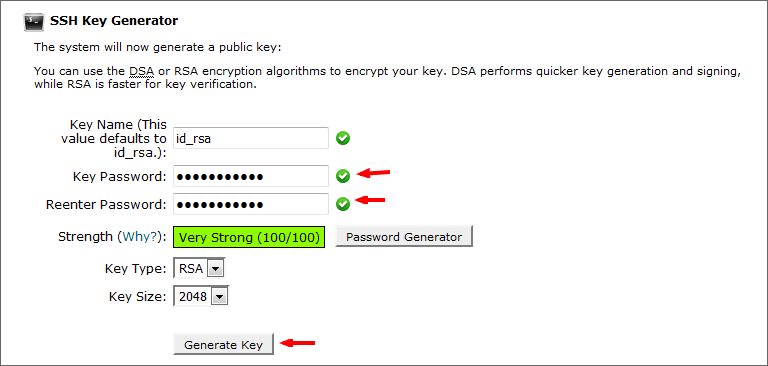
Task: Click the red arrow pointing at Reenter Password checkmark
Action: [x=370, y=200]
